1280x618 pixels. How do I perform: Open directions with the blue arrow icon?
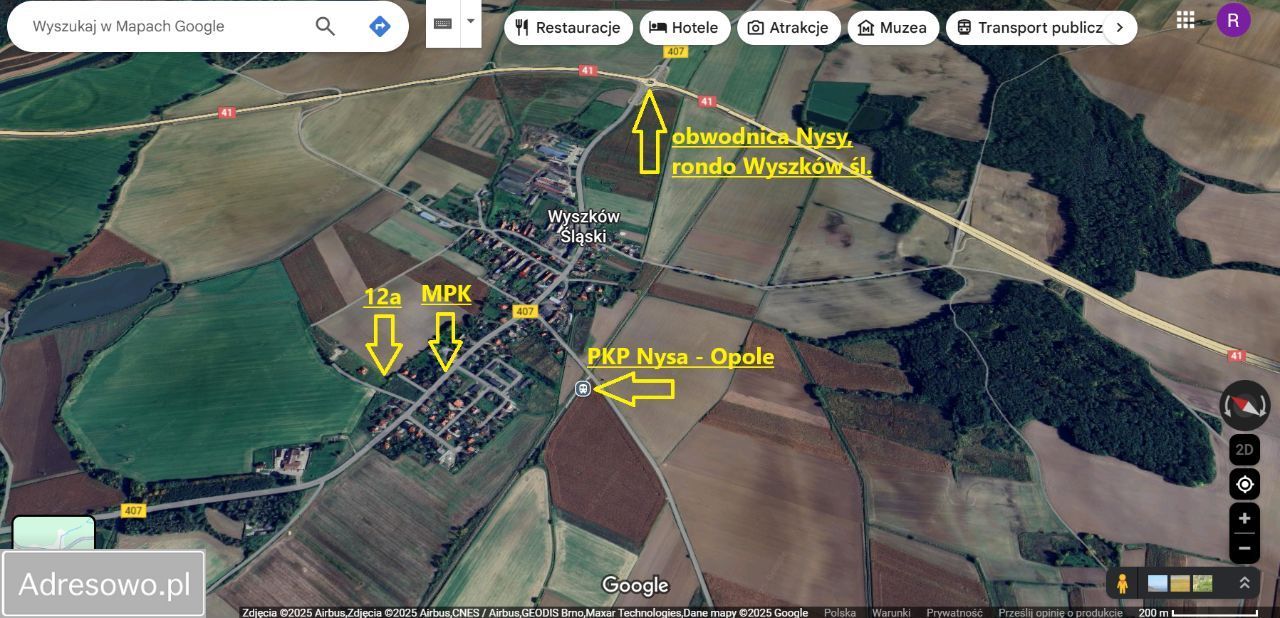[379, 26]
